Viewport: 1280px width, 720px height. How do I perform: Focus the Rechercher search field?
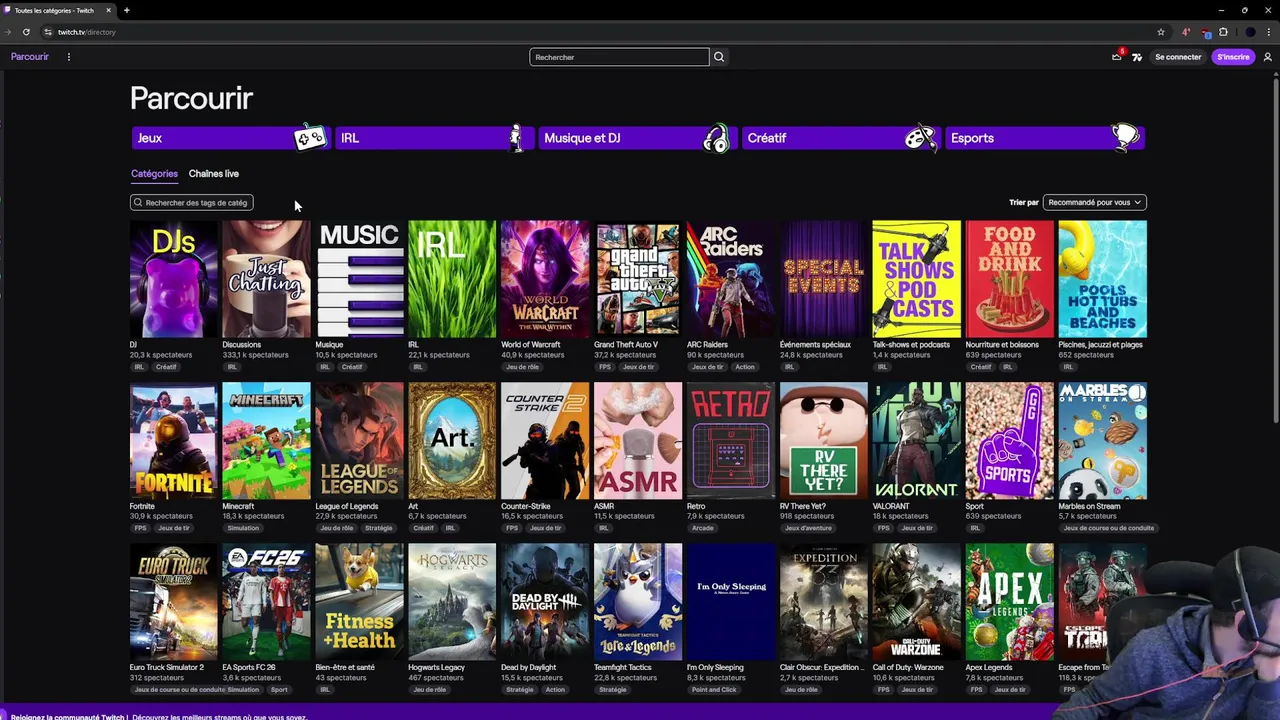(x=619, y=57)
